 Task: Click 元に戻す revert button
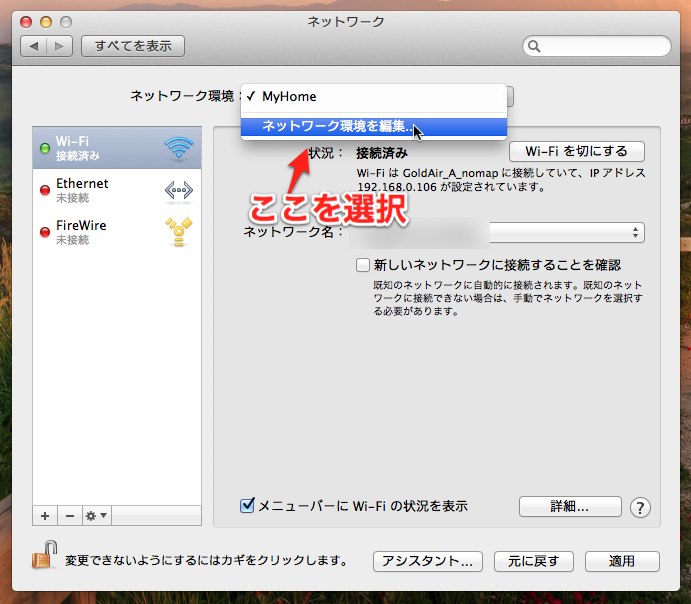[x=534, y=561]
